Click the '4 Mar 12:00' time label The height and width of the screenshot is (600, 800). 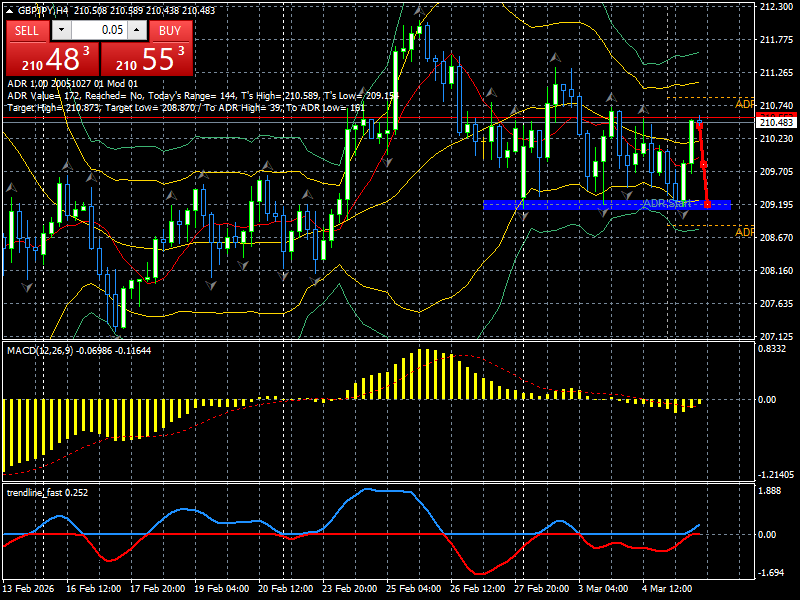click(x=667, y=589)
